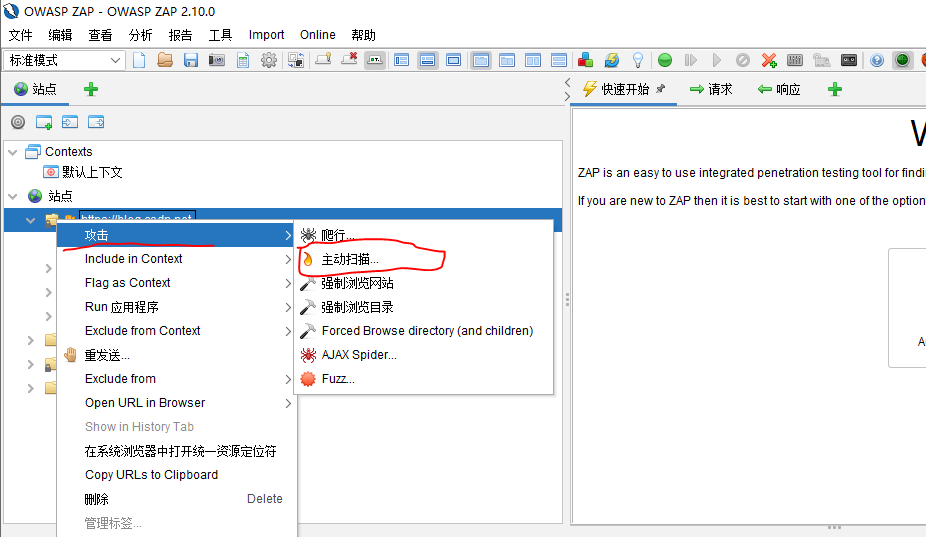Select Expand Information tab layout button
This screenshot has height=537, width=926.
(x=428, y=60)
